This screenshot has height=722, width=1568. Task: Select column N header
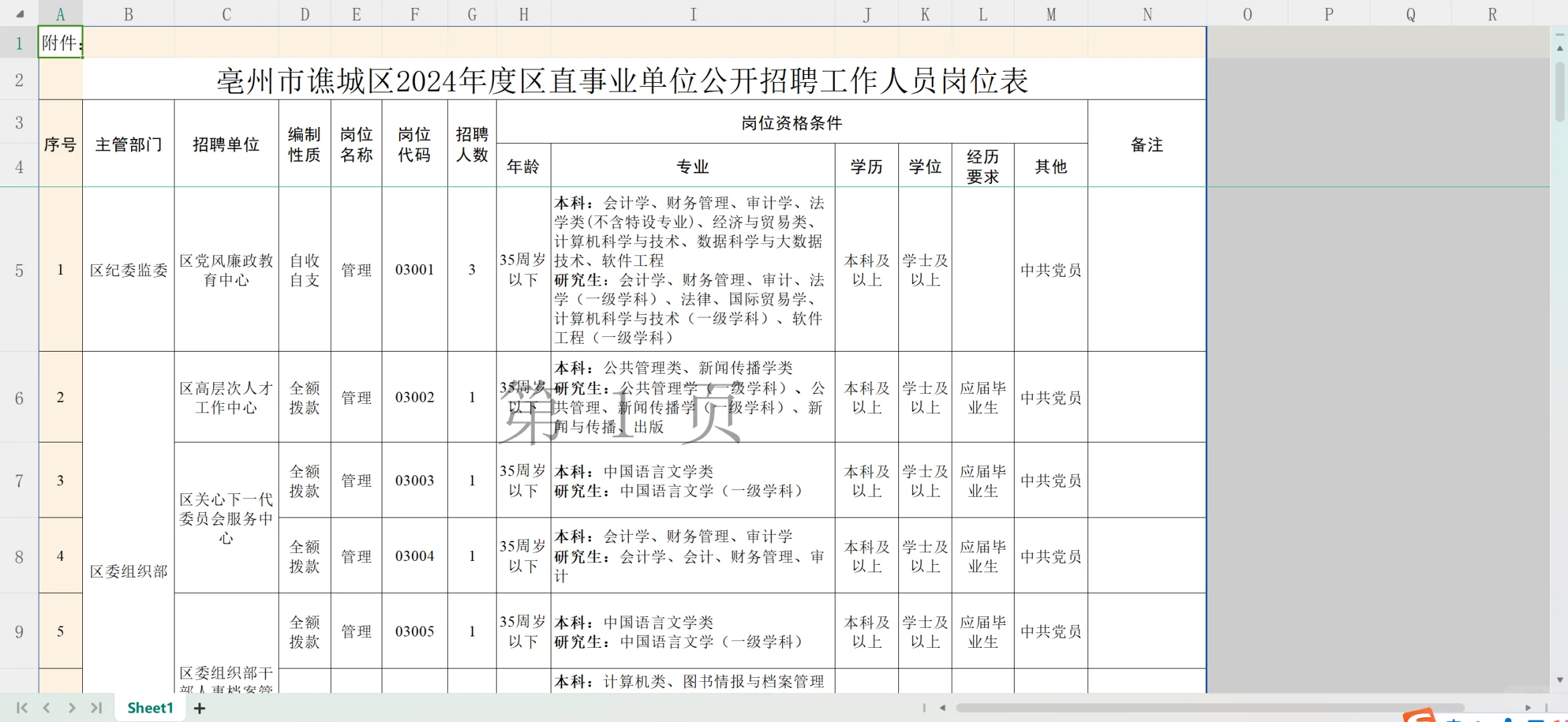pos(1147,13)
